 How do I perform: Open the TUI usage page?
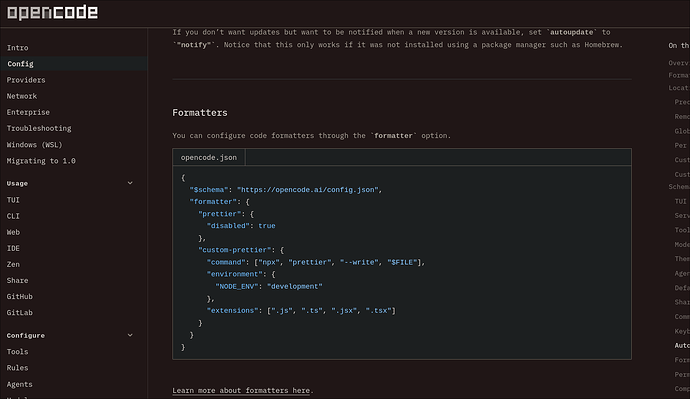tap(13, 200)
